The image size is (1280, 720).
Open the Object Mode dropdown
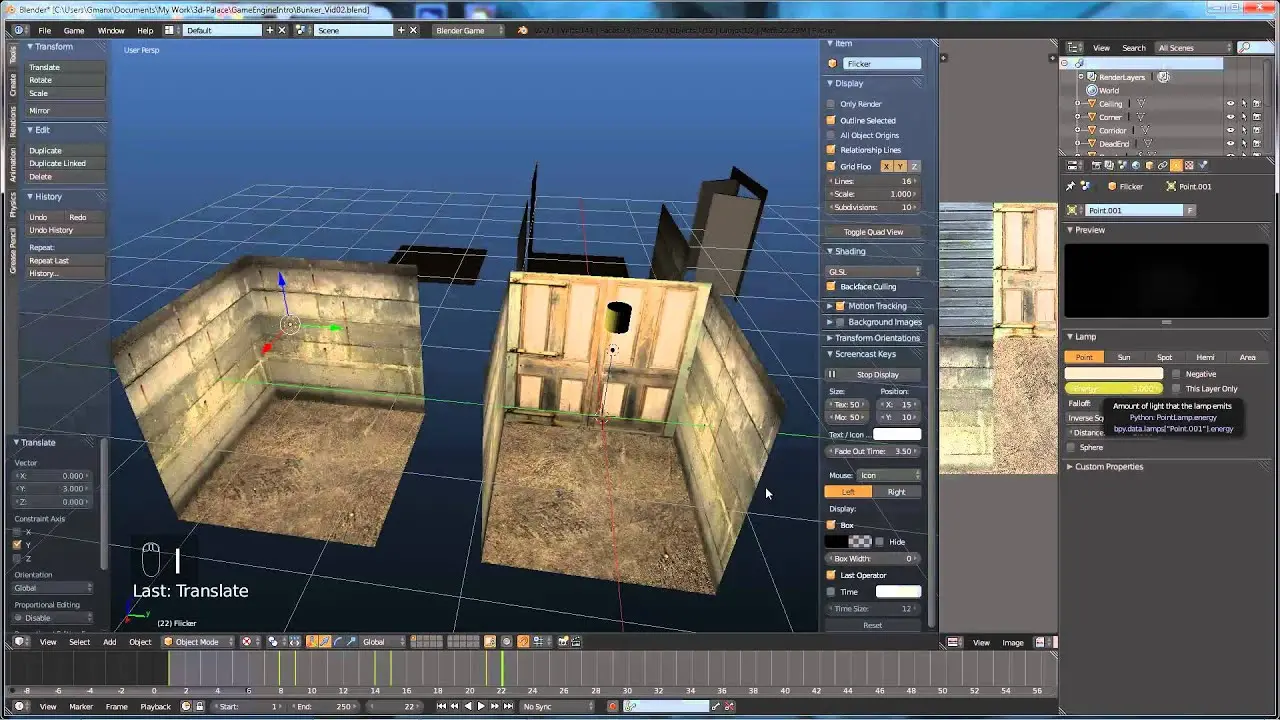click(x=198, y=642)
